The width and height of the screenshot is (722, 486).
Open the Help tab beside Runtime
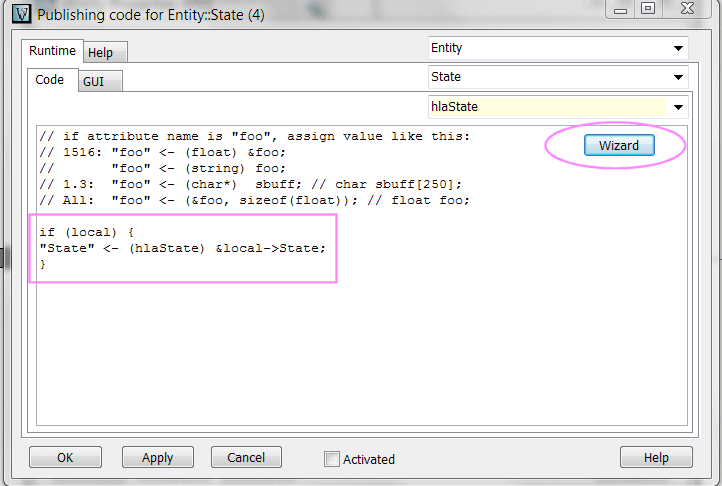[100, 52]
